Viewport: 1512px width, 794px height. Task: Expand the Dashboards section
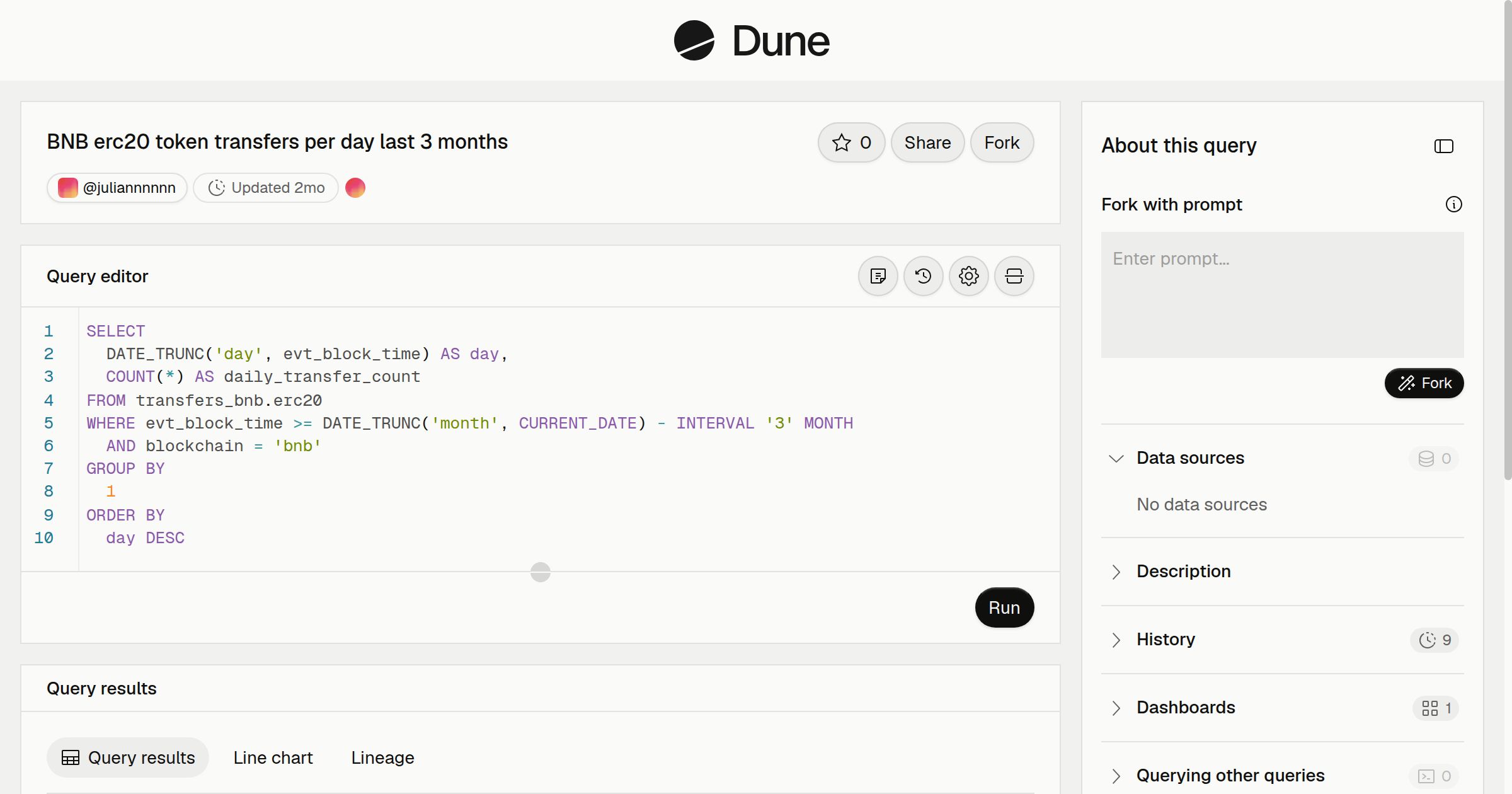tap(1116, 708)
